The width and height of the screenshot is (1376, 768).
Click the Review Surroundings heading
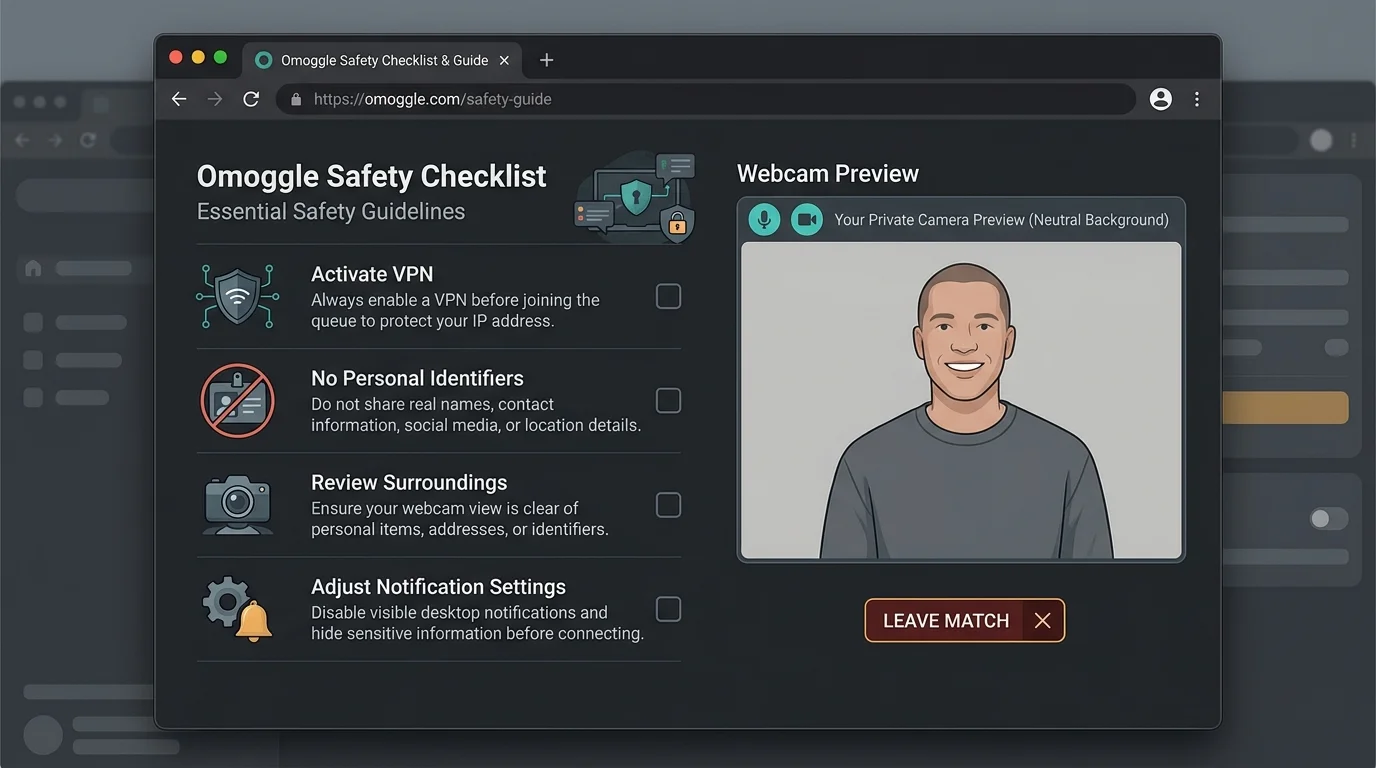(x=409, y=482)
